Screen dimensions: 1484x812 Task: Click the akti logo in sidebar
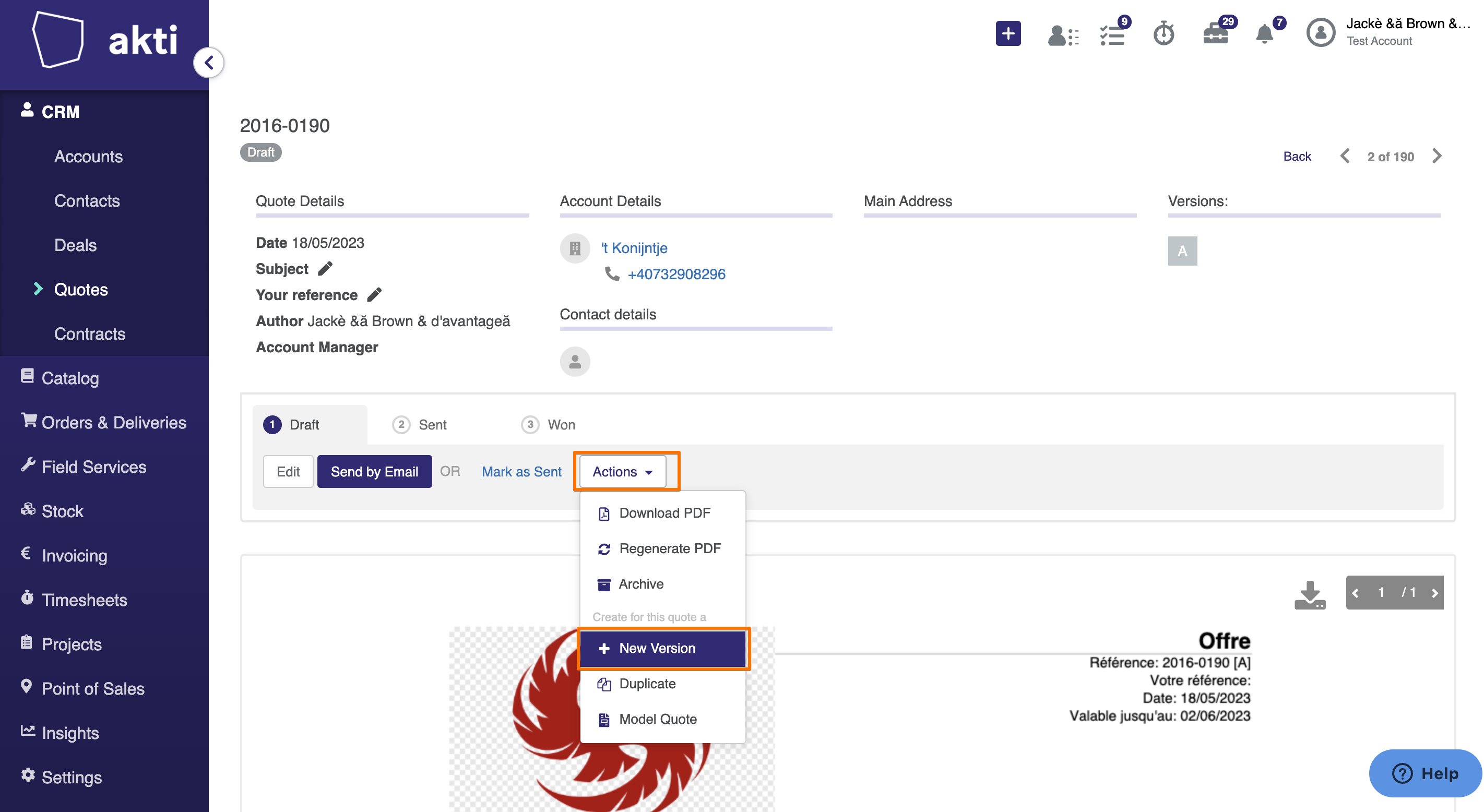(x=105, y=39)
